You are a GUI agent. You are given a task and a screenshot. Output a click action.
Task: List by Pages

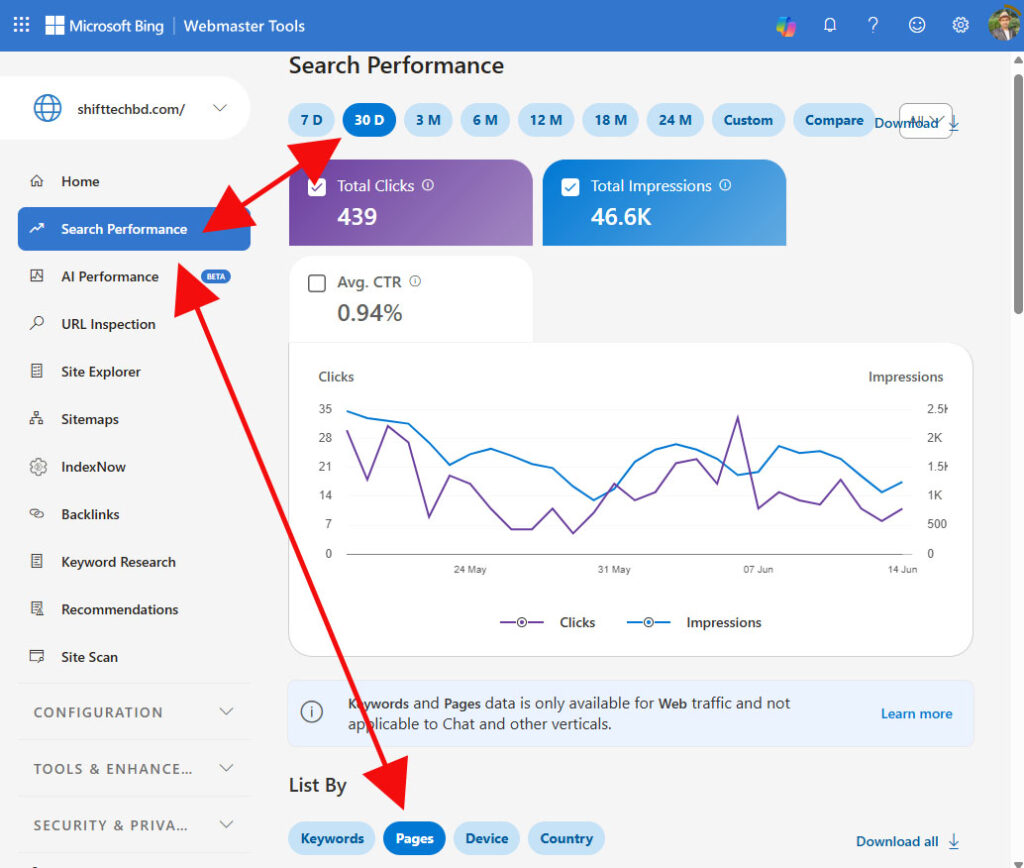tap(414, 838)
